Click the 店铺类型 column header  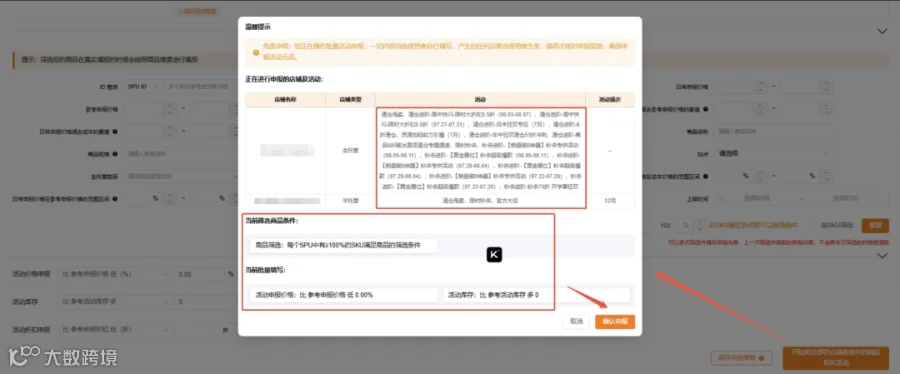coord(350,99)
